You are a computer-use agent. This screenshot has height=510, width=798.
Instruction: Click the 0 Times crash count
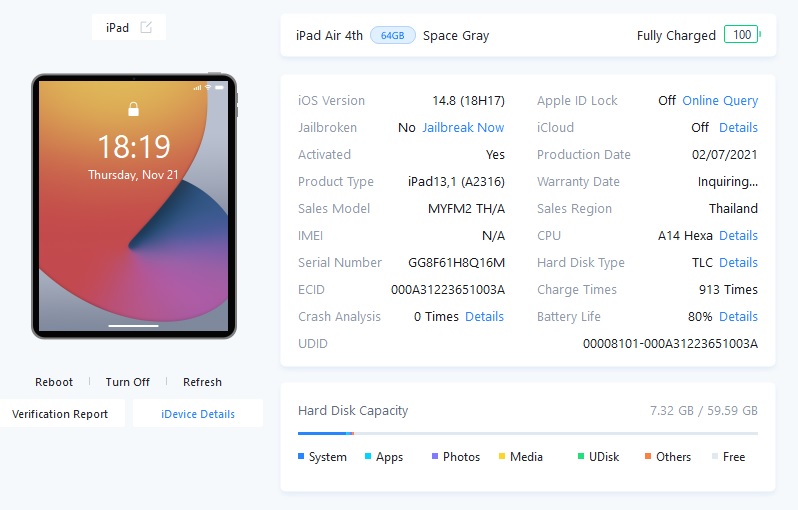(x=436, y=317)
